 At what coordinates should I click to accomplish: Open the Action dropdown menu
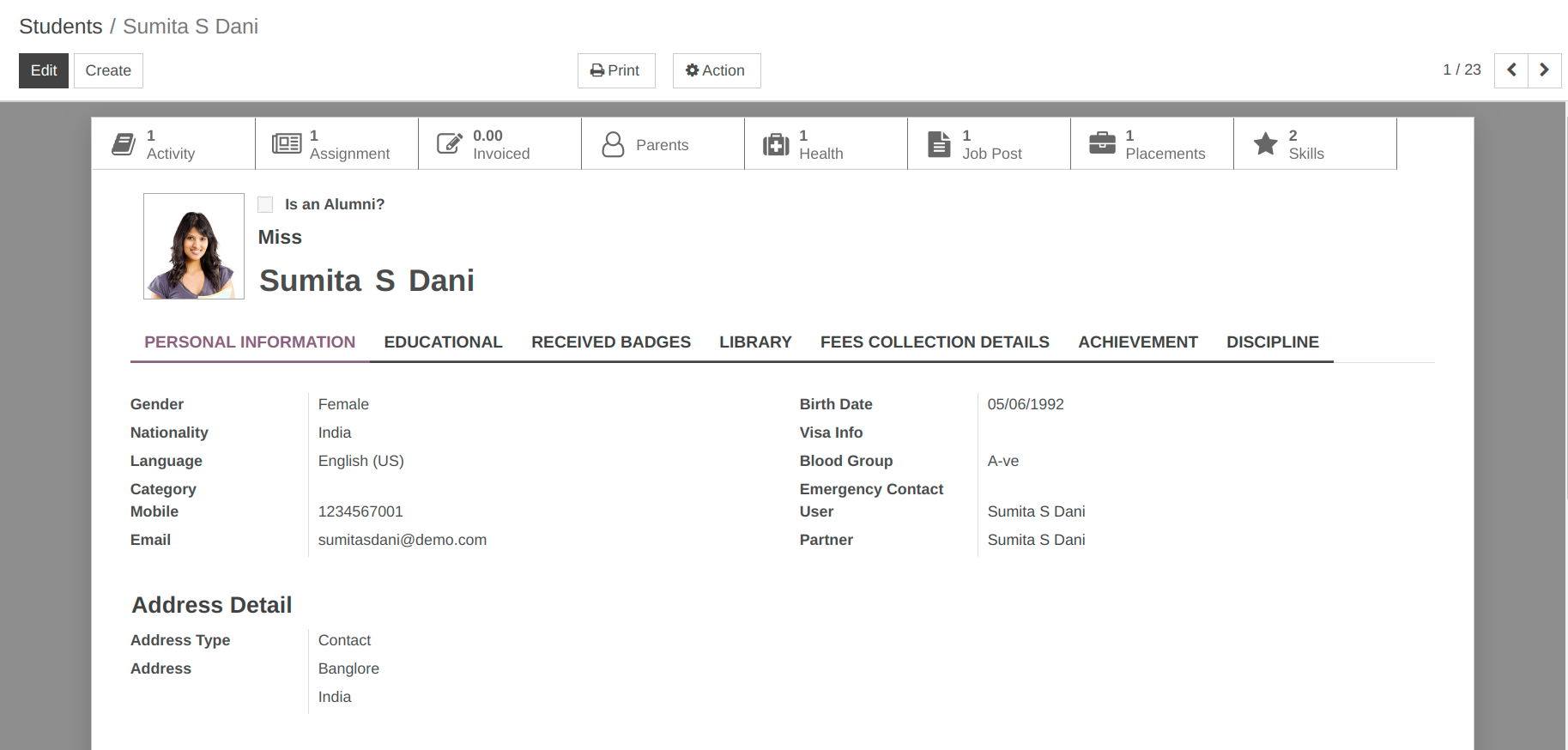tap(717, 70)
